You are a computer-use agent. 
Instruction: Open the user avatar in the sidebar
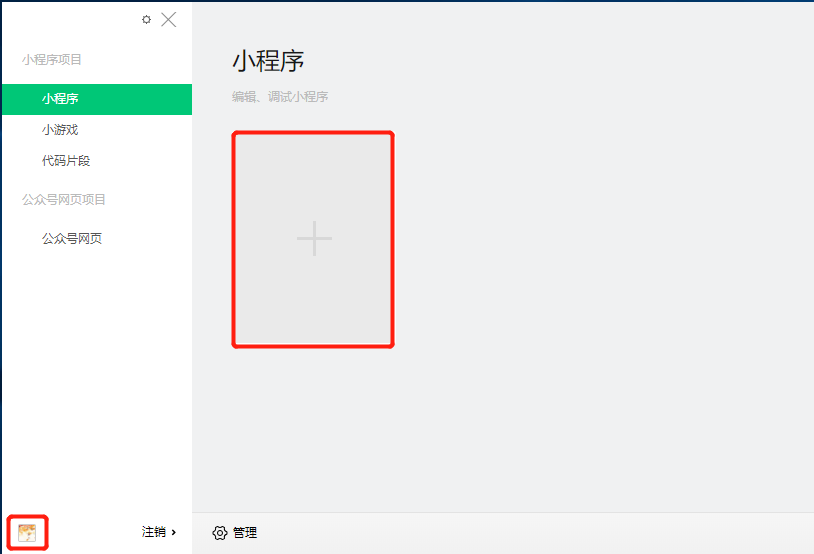click(27, 533)
